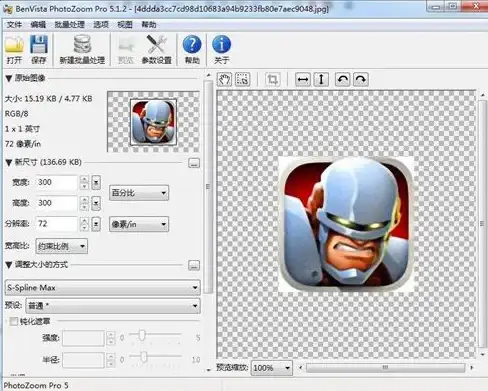Click the 分辨率 stepper arrows

(x=85, y=224)
